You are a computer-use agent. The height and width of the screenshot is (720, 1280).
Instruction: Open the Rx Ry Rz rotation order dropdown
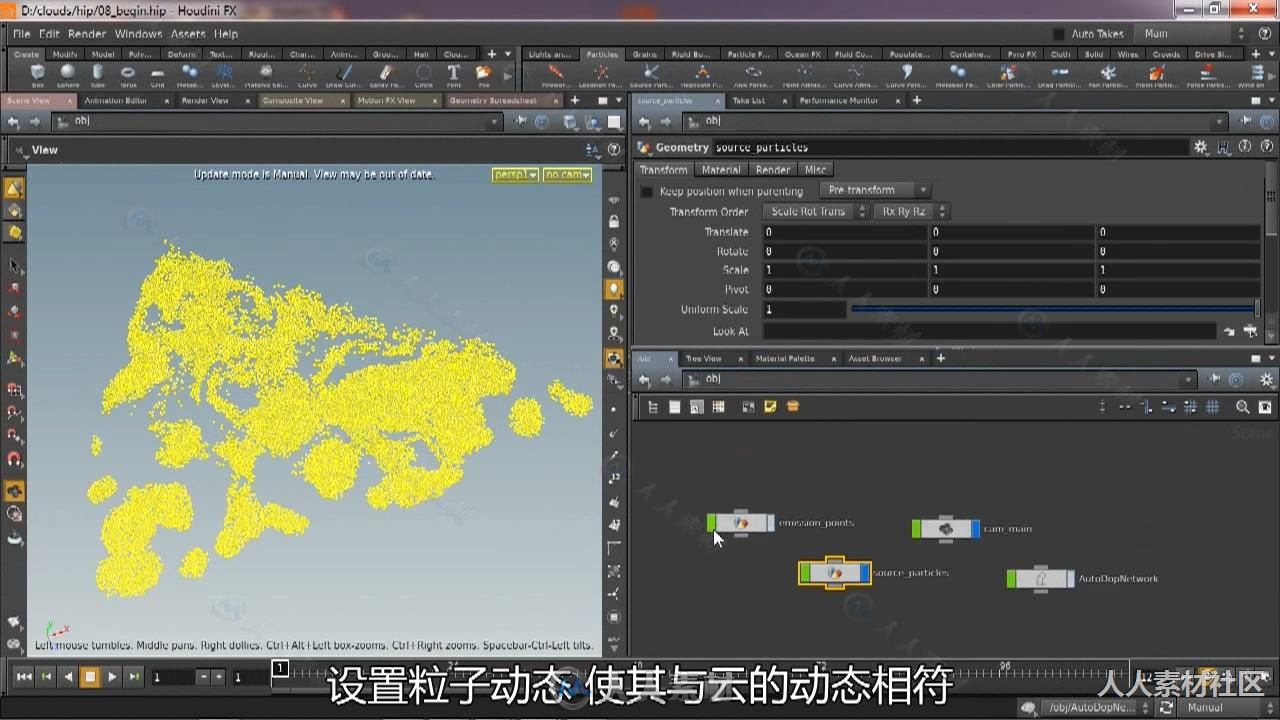(x=910, y=212)
